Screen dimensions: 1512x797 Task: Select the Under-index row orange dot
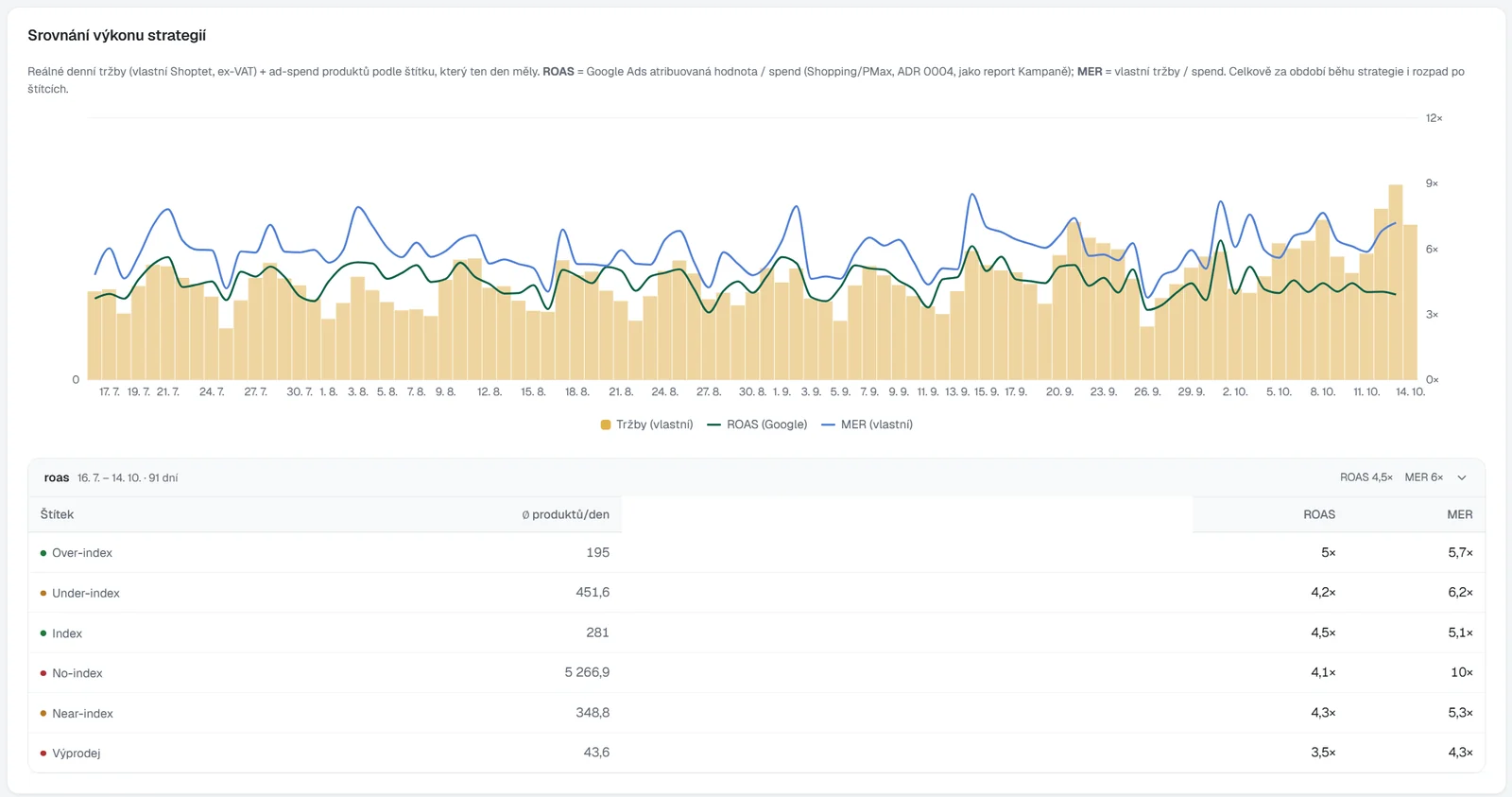click(x=43, y=593)
